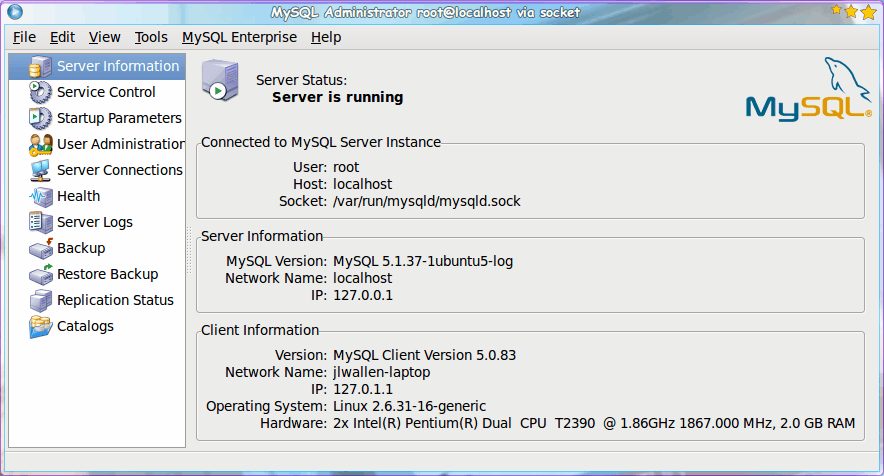Click the Server Connections monitor icon
This screenshot has width=884, height=476.
(41, 170)
